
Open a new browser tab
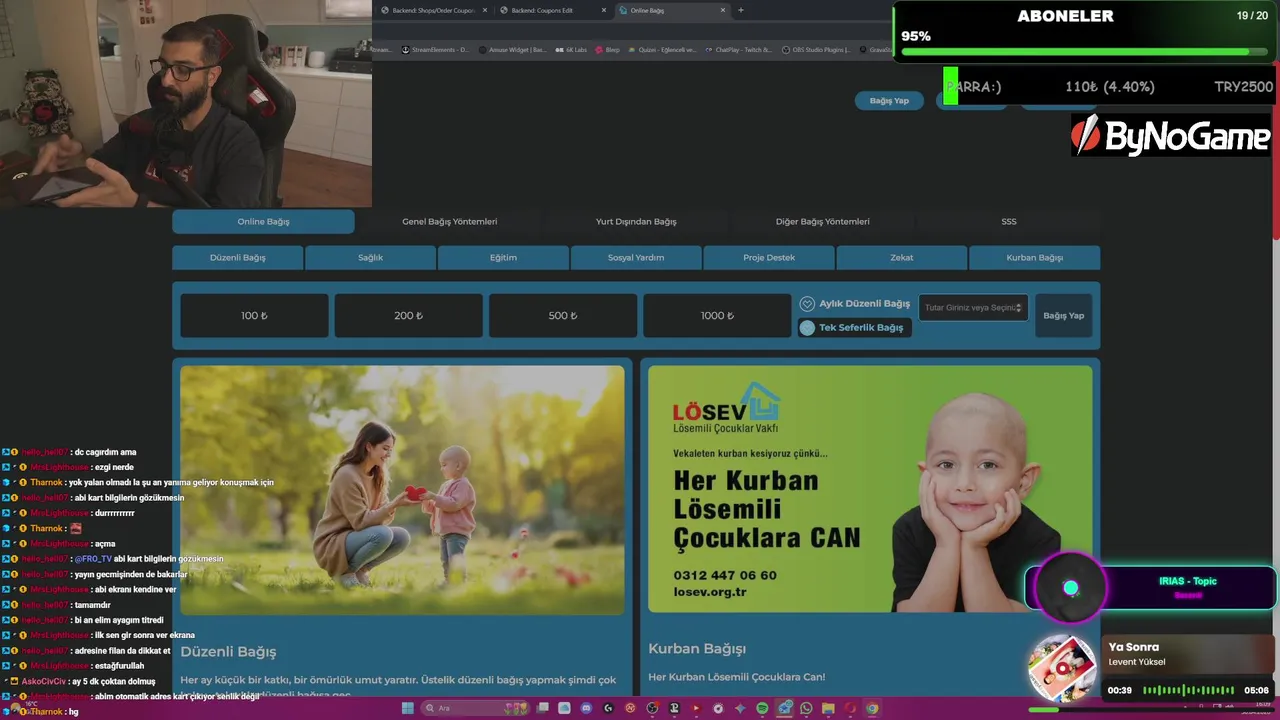pos(740,10)
